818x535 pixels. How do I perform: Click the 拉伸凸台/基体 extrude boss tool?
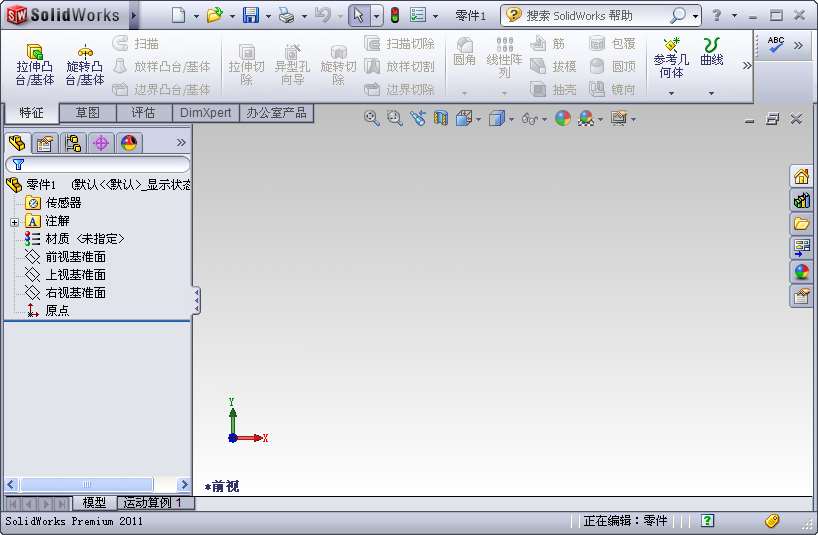coord(35,64)
